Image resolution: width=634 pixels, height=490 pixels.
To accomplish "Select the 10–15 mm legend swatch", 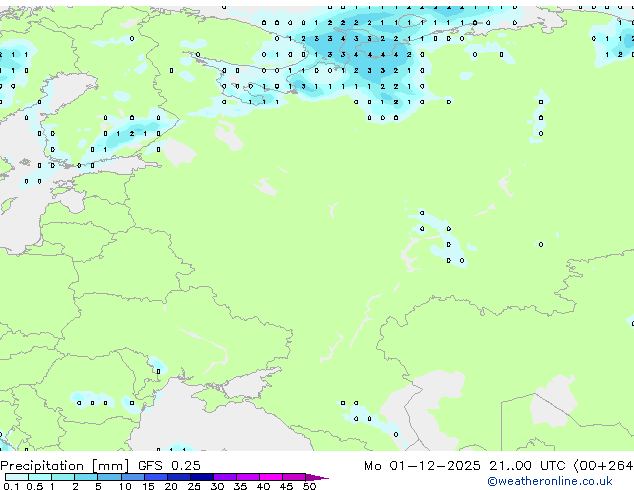I will click(x=132, y=477).
